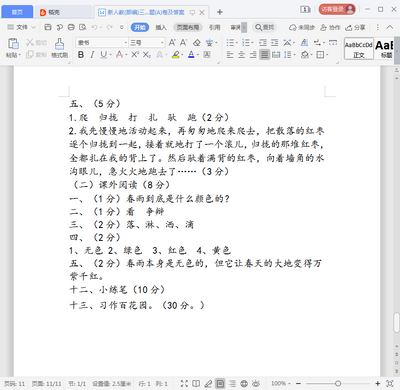The height and width of the screenshot is (390, 400).
Task: Toggle justified text alignment
Action: (264, 54)
